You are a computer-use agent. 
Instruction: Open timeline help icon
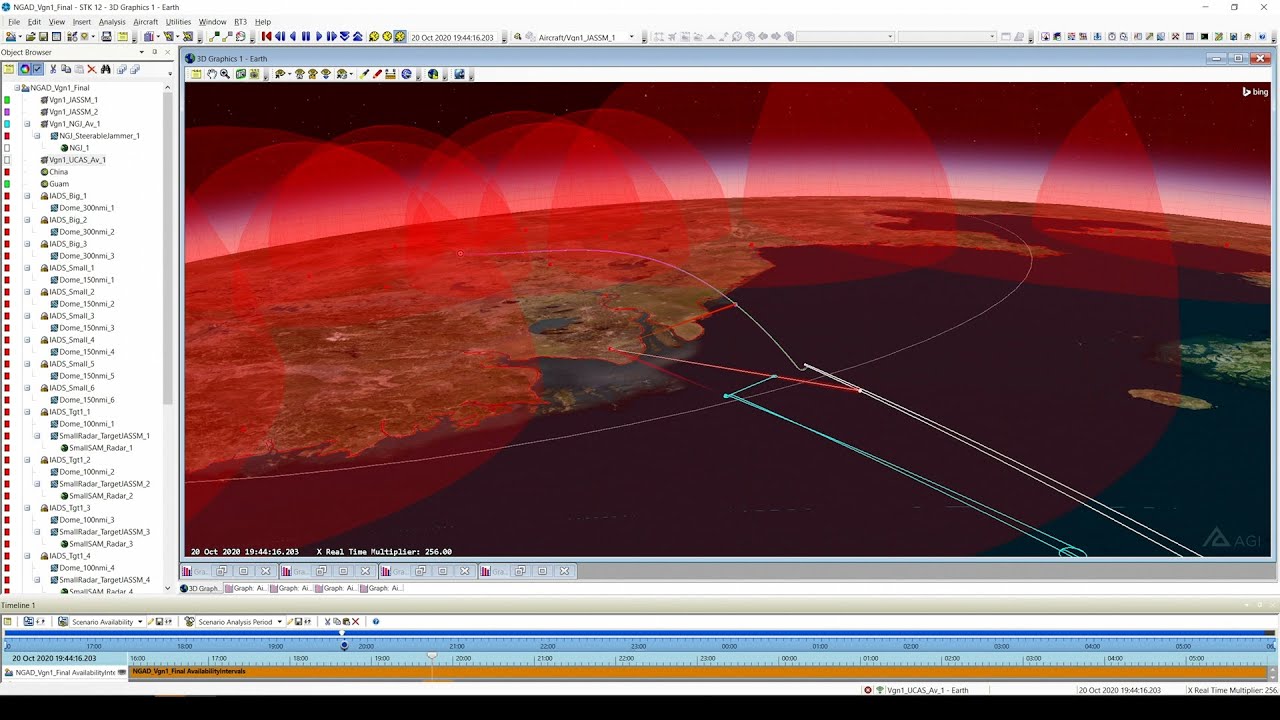coord(376,622)
